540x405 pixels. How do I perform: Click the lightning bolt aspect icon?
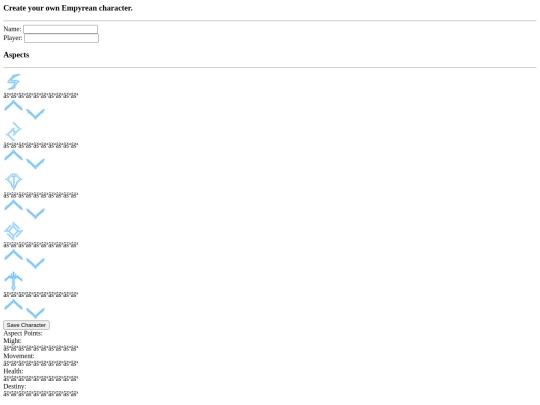coord(13,82)
